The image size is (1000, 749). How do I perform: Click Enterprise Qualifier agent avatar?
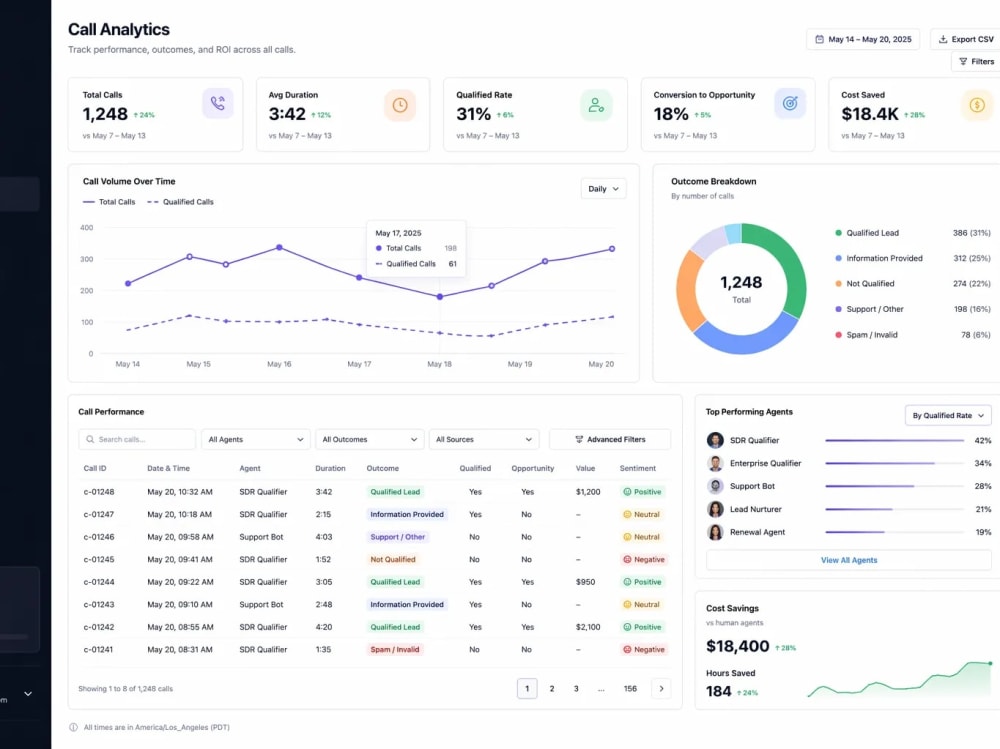click(x=716, y=463)
